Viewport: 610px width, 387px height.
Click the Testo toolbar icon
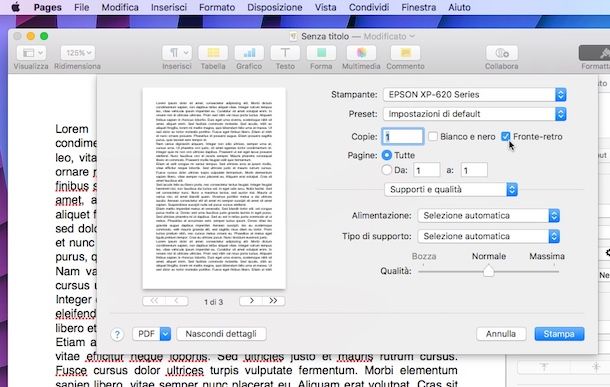point(285,53)
